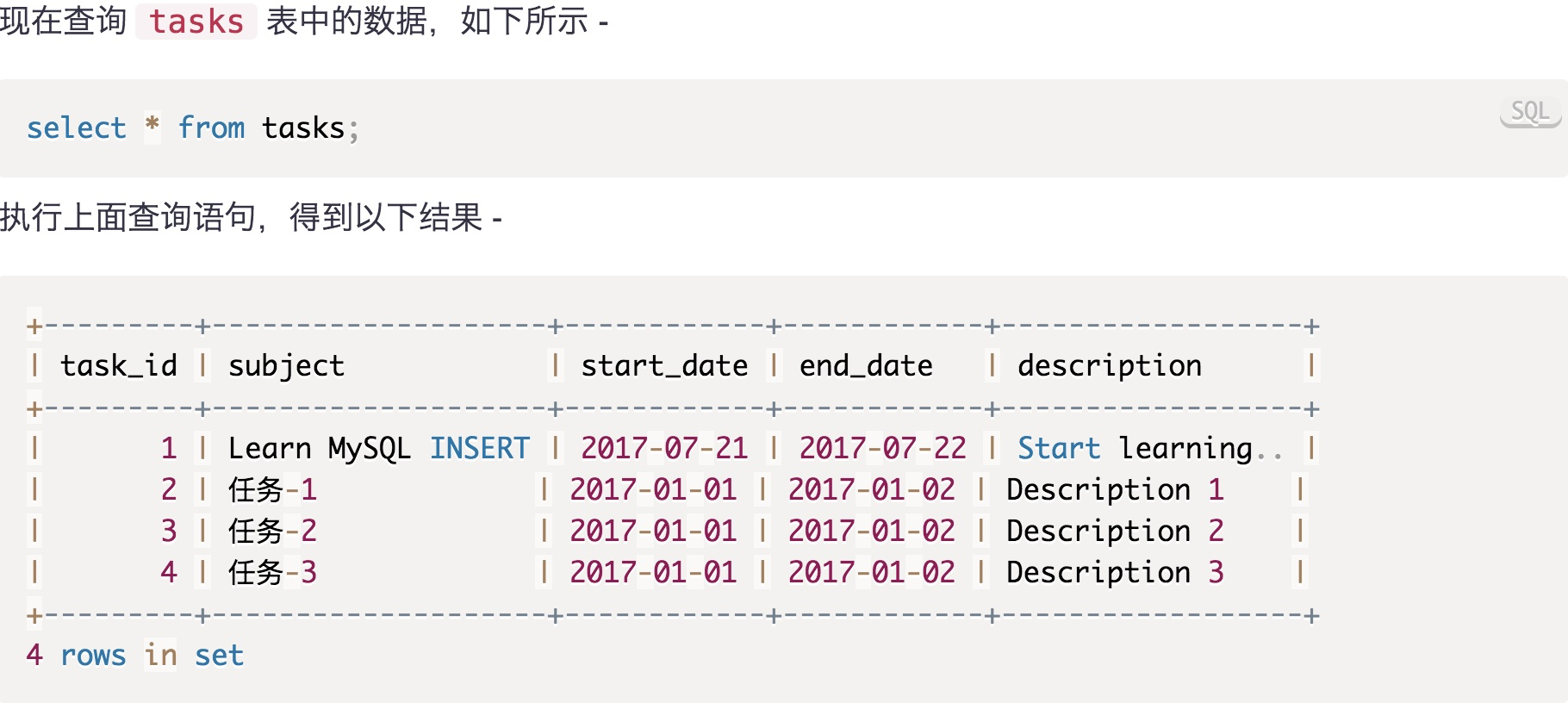This screenshot has height=703, width=1568.
Task: Click the '任务-2' subject cell
Action: click(x=272, y=532)
